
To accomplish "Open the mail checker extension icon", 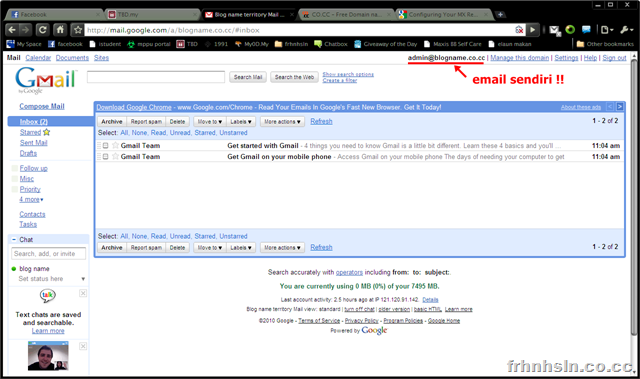I will pyautogui.click(x=554, y=30).
